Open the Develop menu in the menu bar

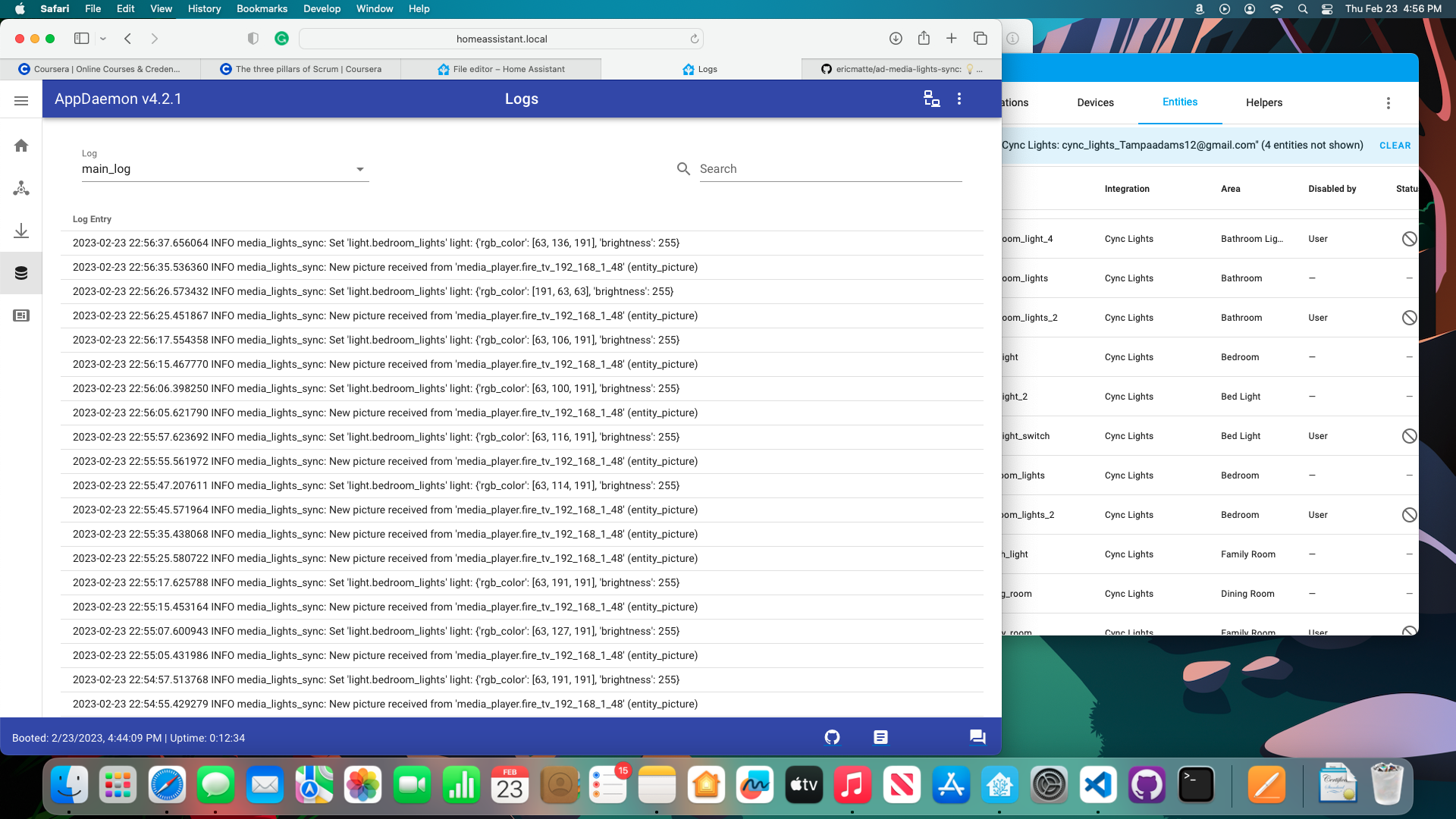(322, 8)
